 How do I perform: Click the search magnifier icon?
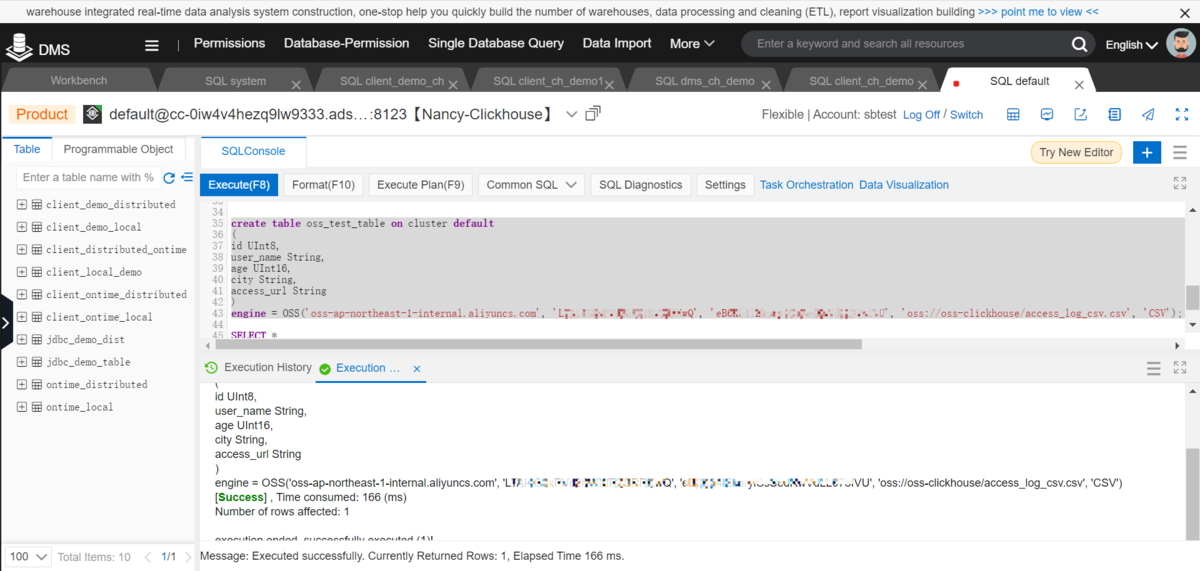(1080, 45)
